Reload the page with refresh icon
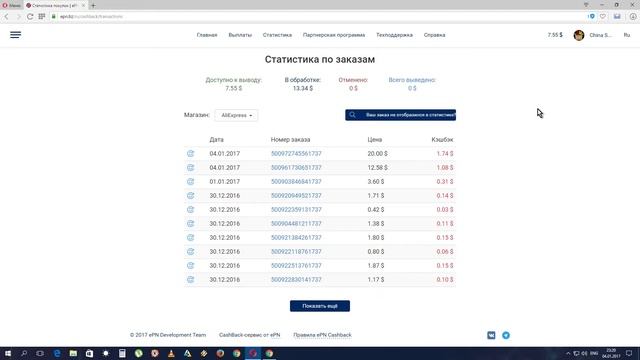The height and width of the screenshot is (360, 640). [30, 17]
